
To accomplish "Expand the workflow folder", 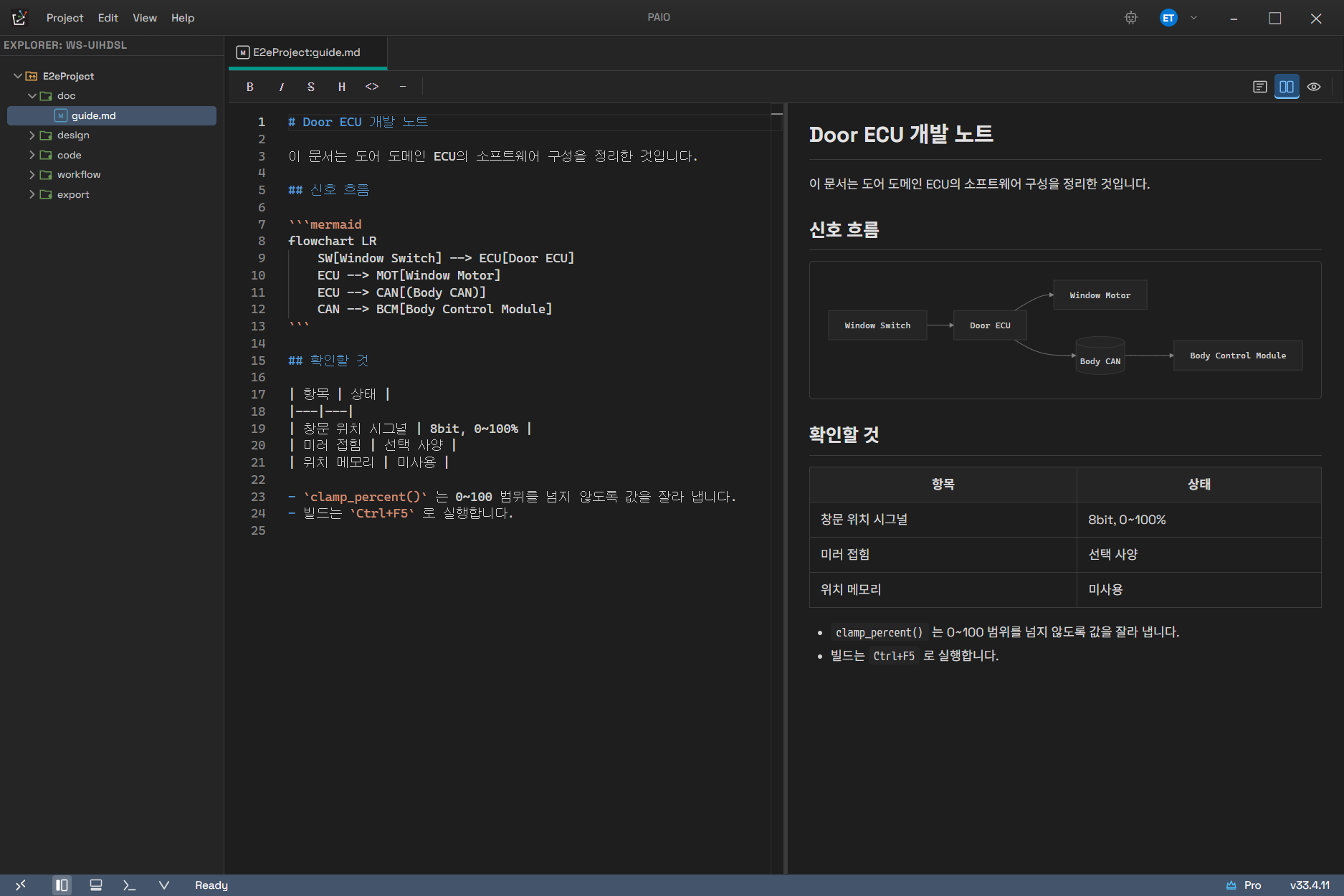I will coord(32,174).
